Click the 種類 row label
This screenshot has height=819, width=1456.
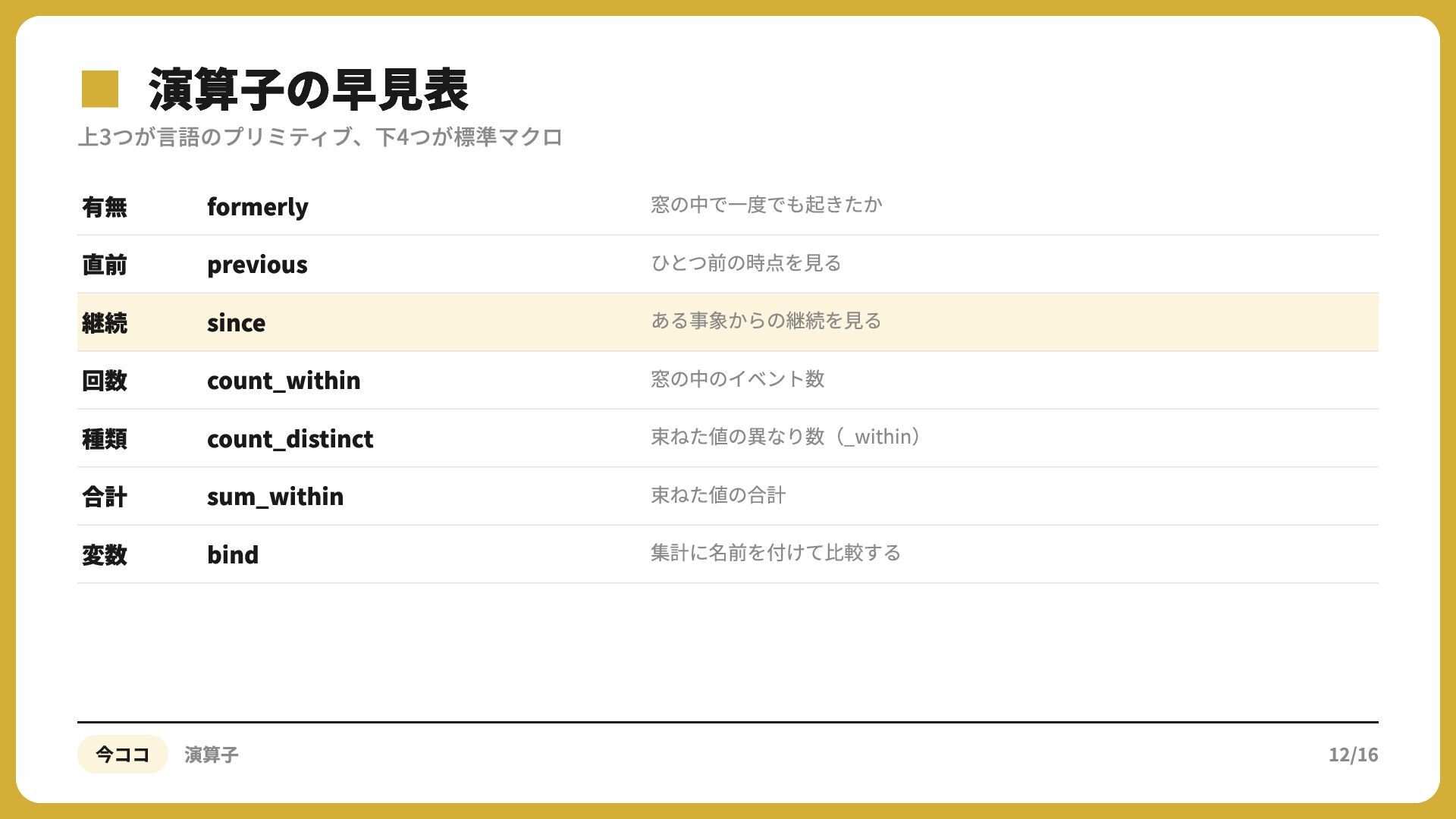(105, 439)
